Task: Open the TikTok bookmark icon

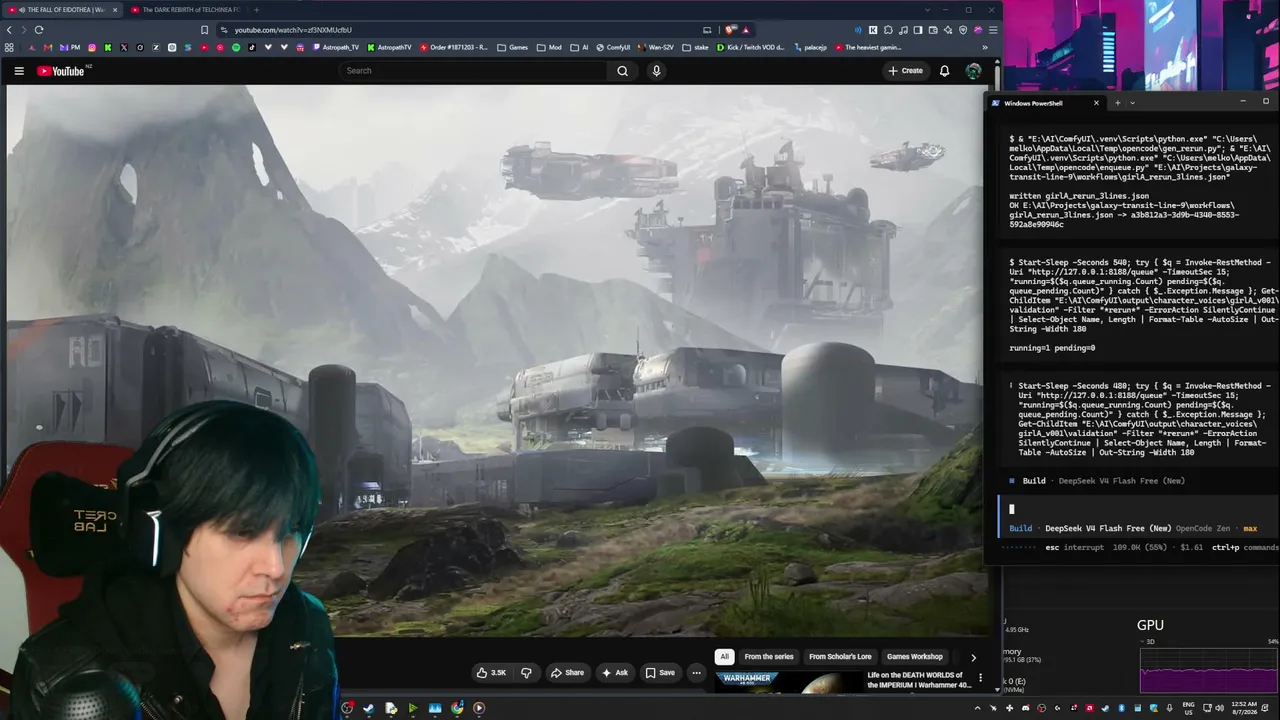Action: (252, 47)
